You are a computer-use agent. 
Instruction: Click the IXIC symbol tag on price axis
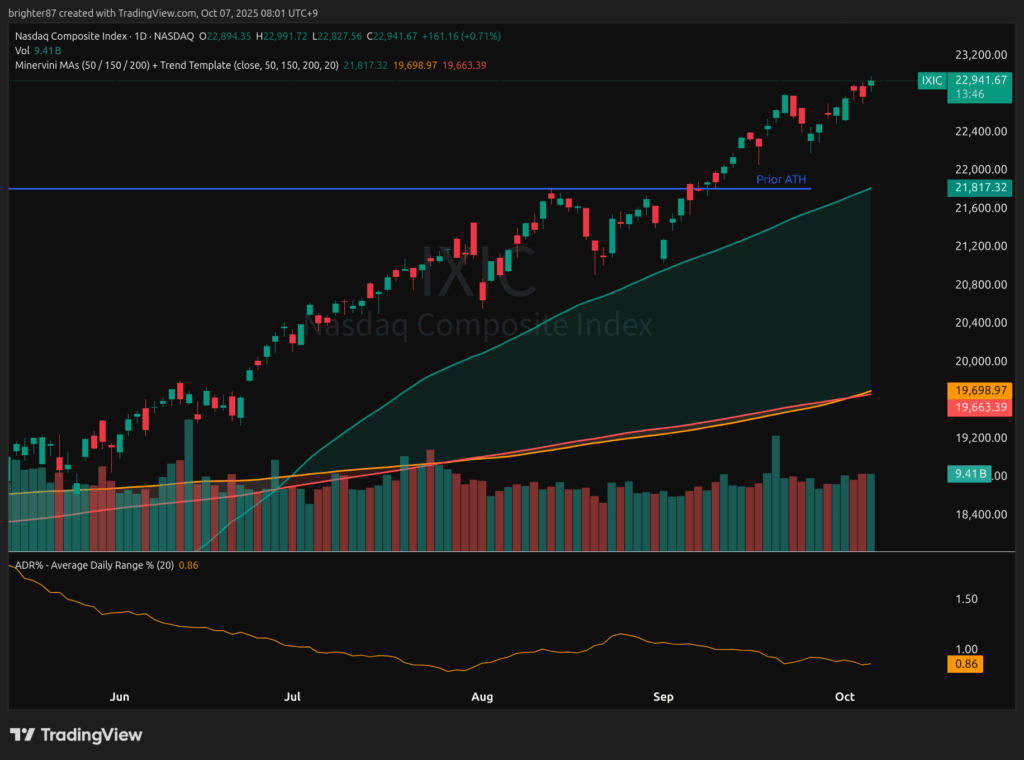931,80
